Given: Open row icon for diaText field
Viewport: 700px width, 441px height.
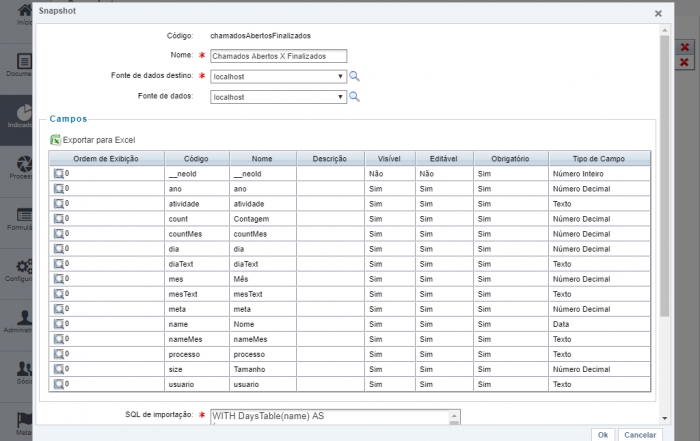Looking at the screenshot, I should [58, 263].
